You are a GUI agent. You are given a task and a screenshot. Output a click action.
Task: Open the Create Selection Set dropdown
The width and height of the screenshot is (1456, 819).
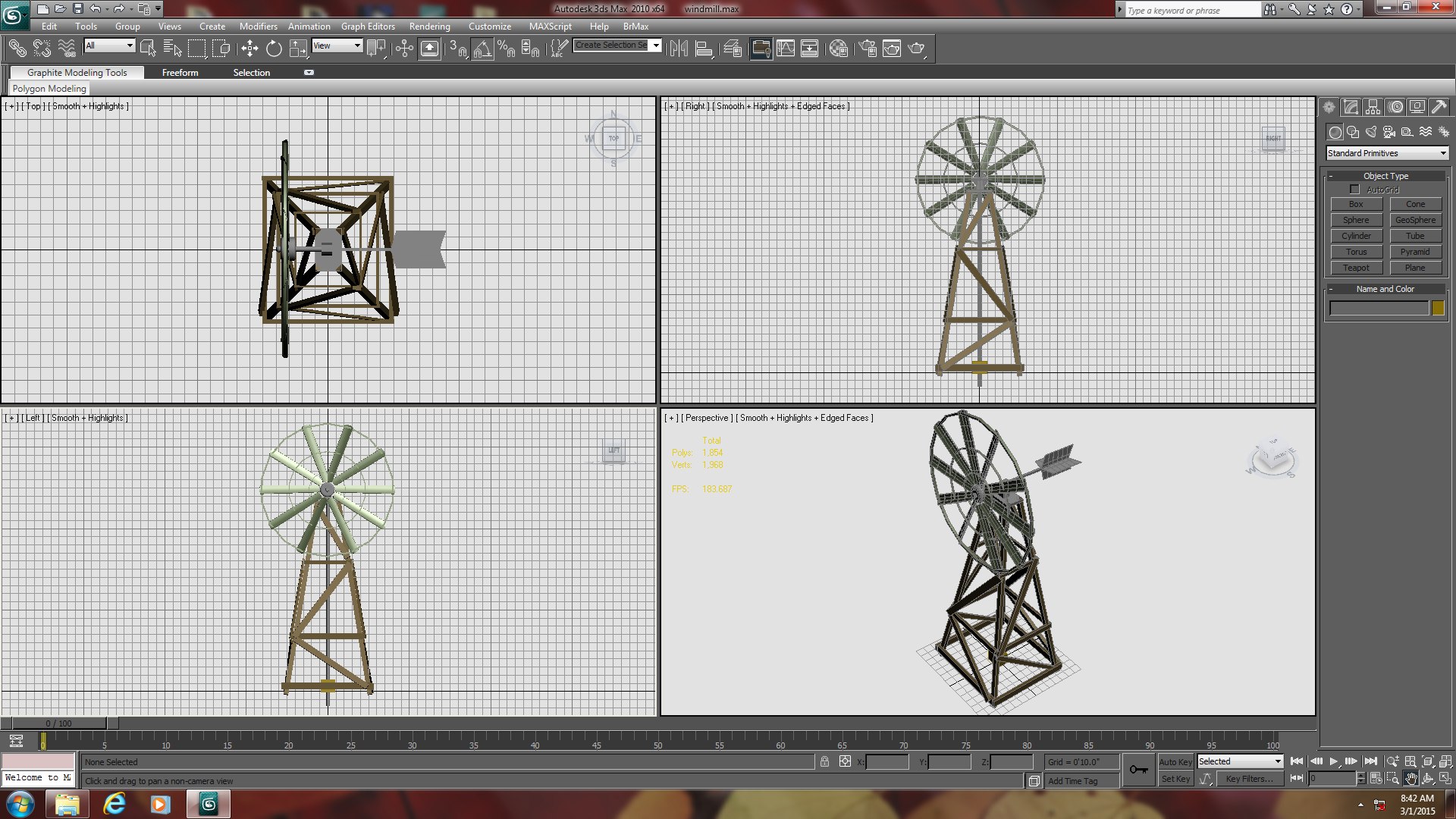click(617, 45)
